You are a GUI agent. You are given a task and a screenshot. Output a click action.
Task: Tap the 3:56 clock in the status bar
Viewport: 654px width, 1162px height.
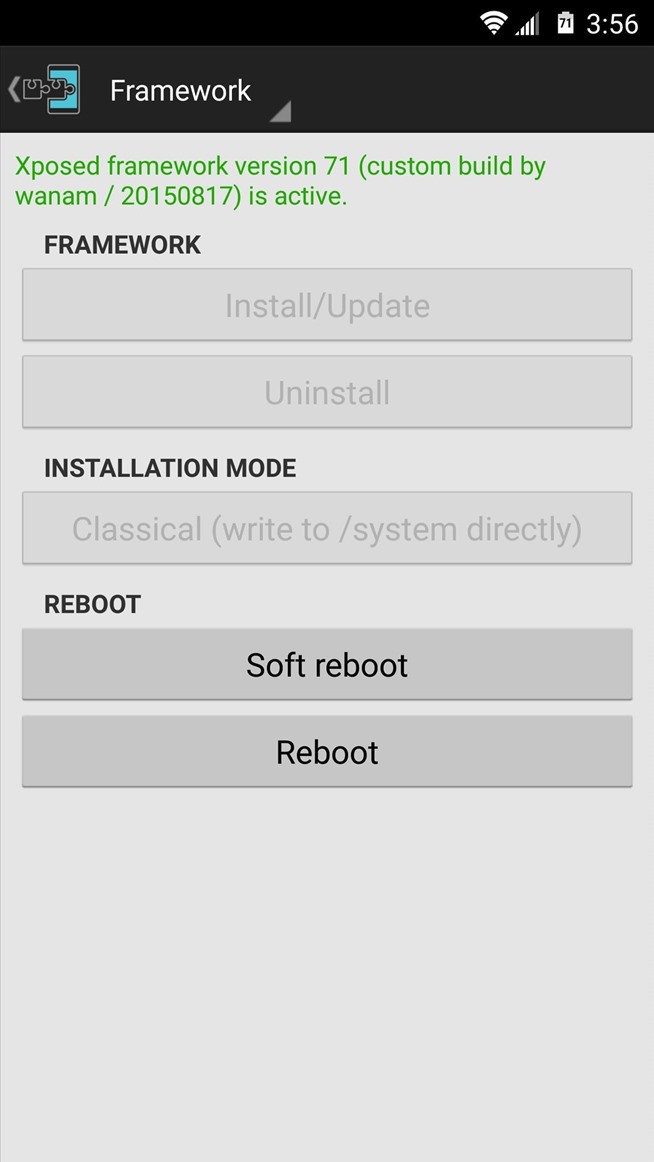612,24
